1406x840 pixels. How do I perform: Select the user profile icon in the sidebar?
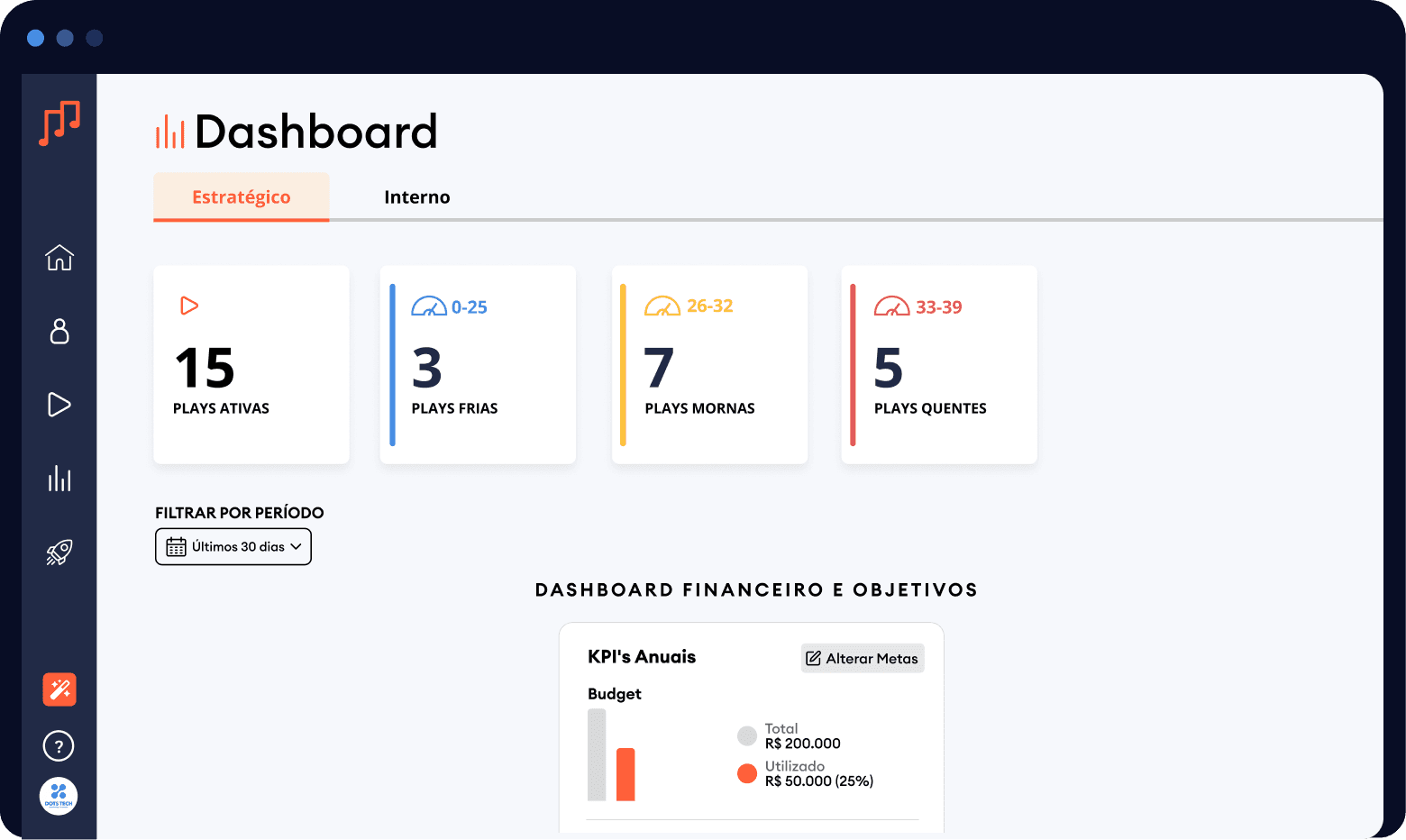tap(59, 333)
